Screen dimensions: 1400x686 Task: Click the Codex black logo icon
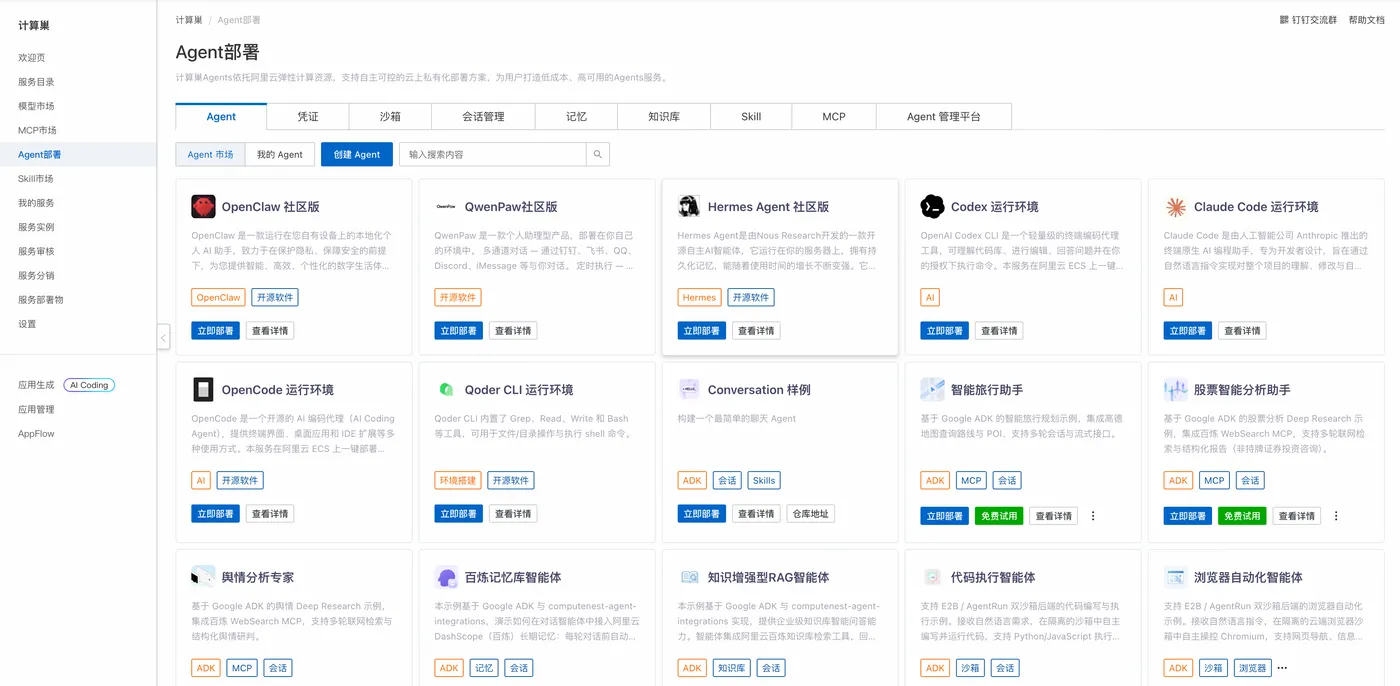coord(932,207)
